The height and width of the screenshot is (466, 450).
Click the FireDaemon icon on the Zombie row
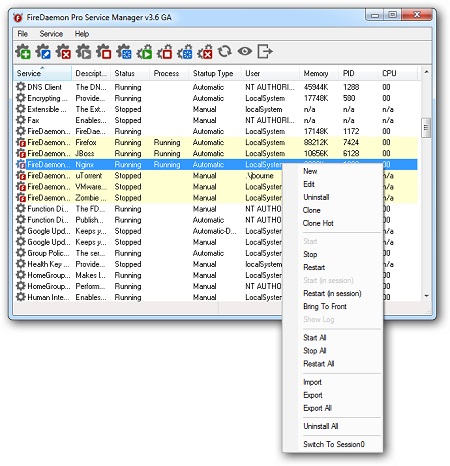[21, 198]
